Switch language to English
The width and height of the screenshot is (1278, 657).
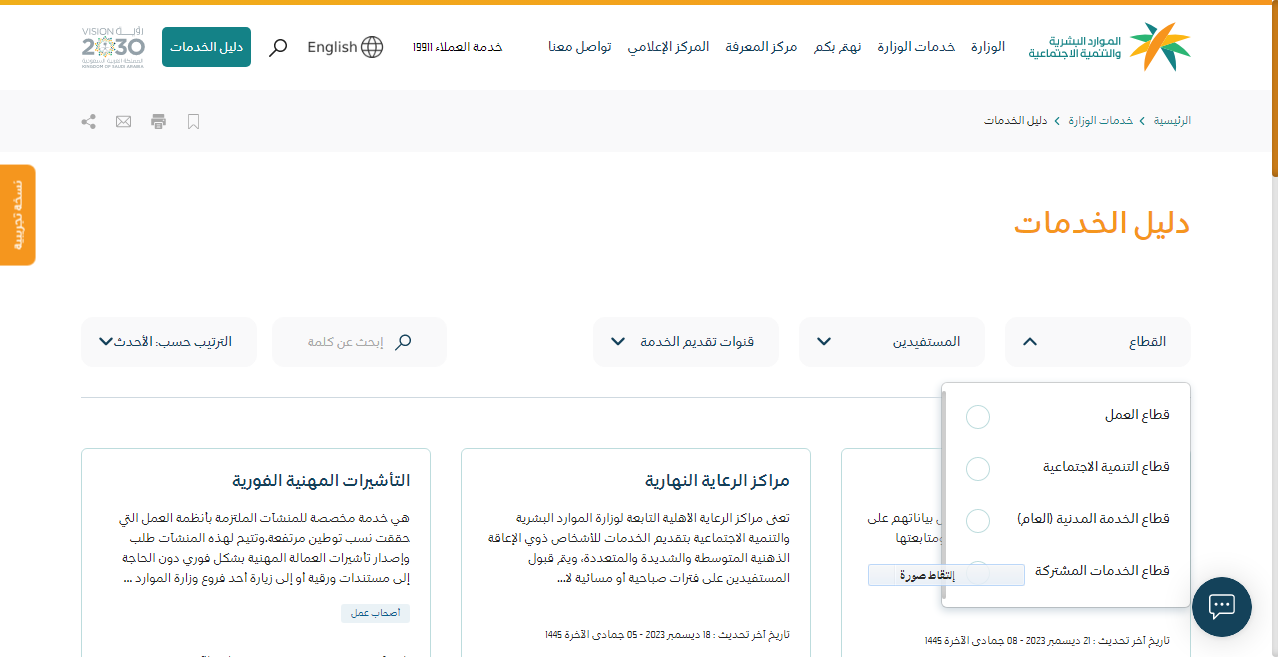(332, 47)
